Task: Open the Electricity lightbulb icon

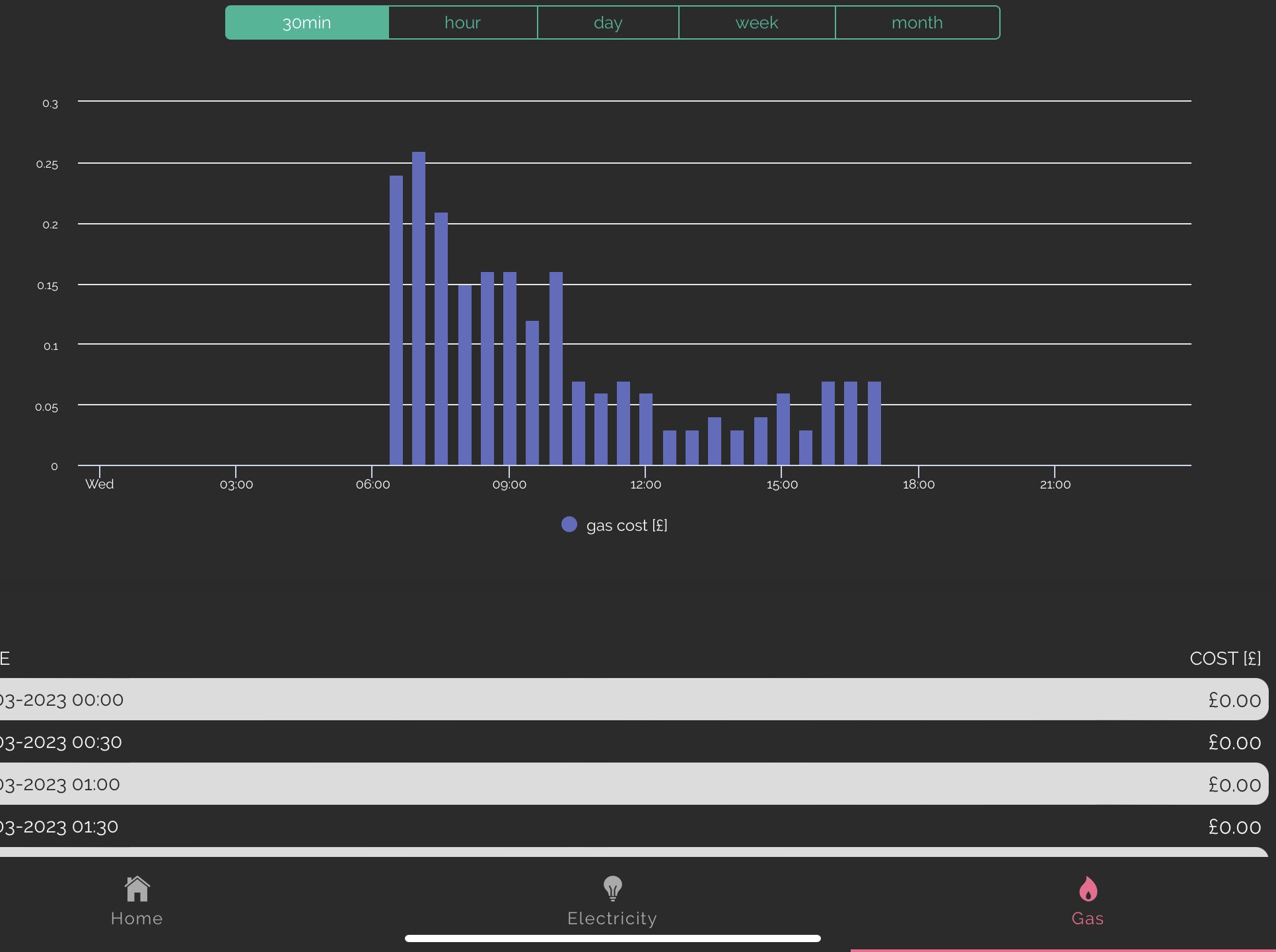Action: [x=612, y=889]
